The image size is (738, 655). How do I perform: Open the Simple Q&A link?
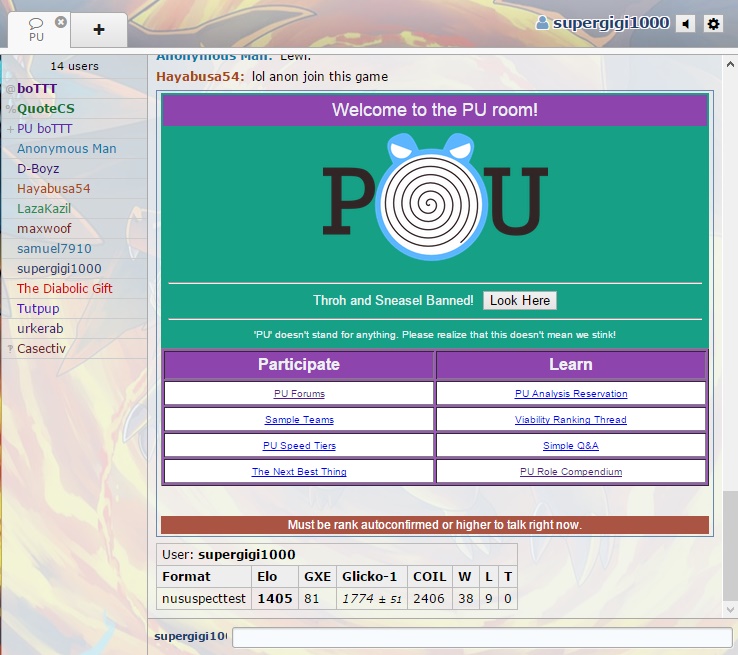point(571,445)
